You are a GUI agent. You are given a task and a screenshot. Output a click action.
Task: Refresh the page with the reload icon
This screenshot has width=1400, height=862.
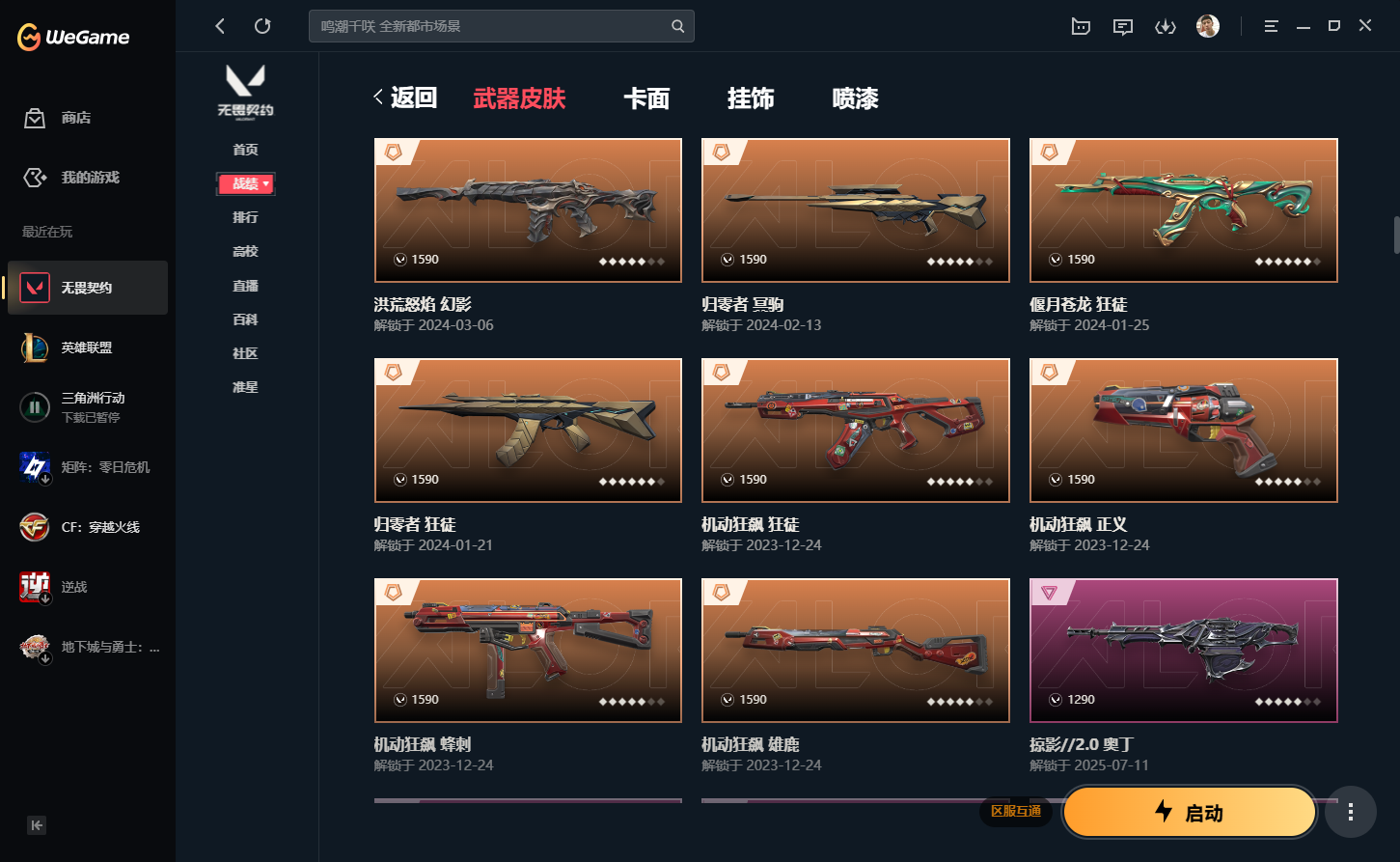click(262, 26)
